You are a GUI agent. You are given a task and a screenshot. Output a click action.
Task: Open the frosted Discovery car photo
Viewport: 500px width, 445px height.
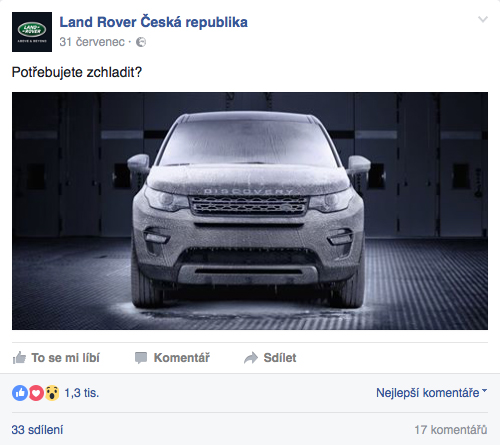coord(250,211)
